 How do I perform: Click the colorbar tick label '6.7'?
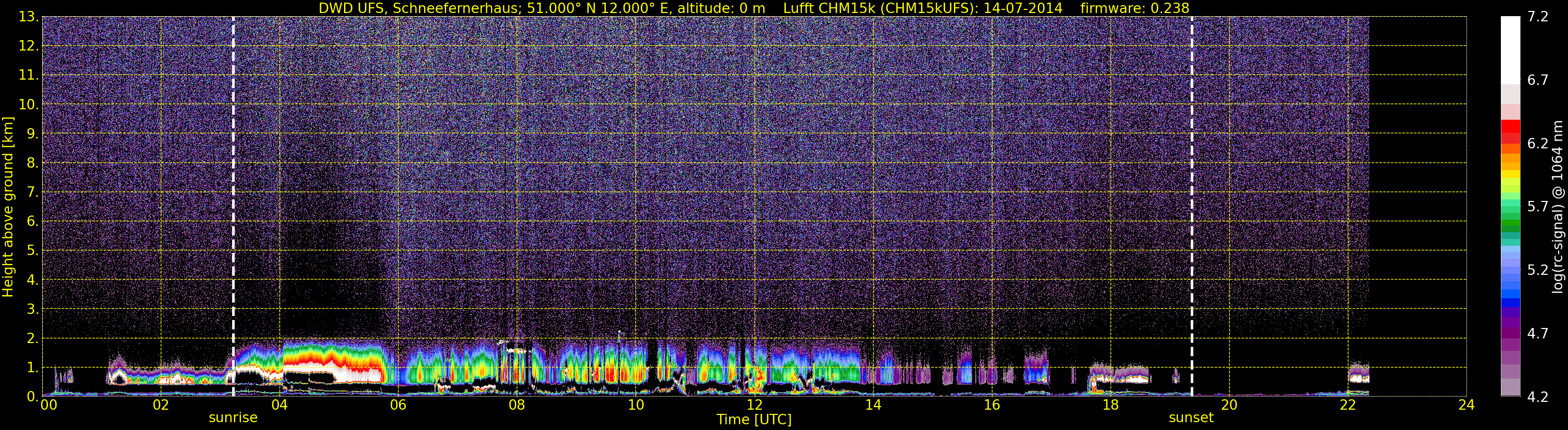1538,80
